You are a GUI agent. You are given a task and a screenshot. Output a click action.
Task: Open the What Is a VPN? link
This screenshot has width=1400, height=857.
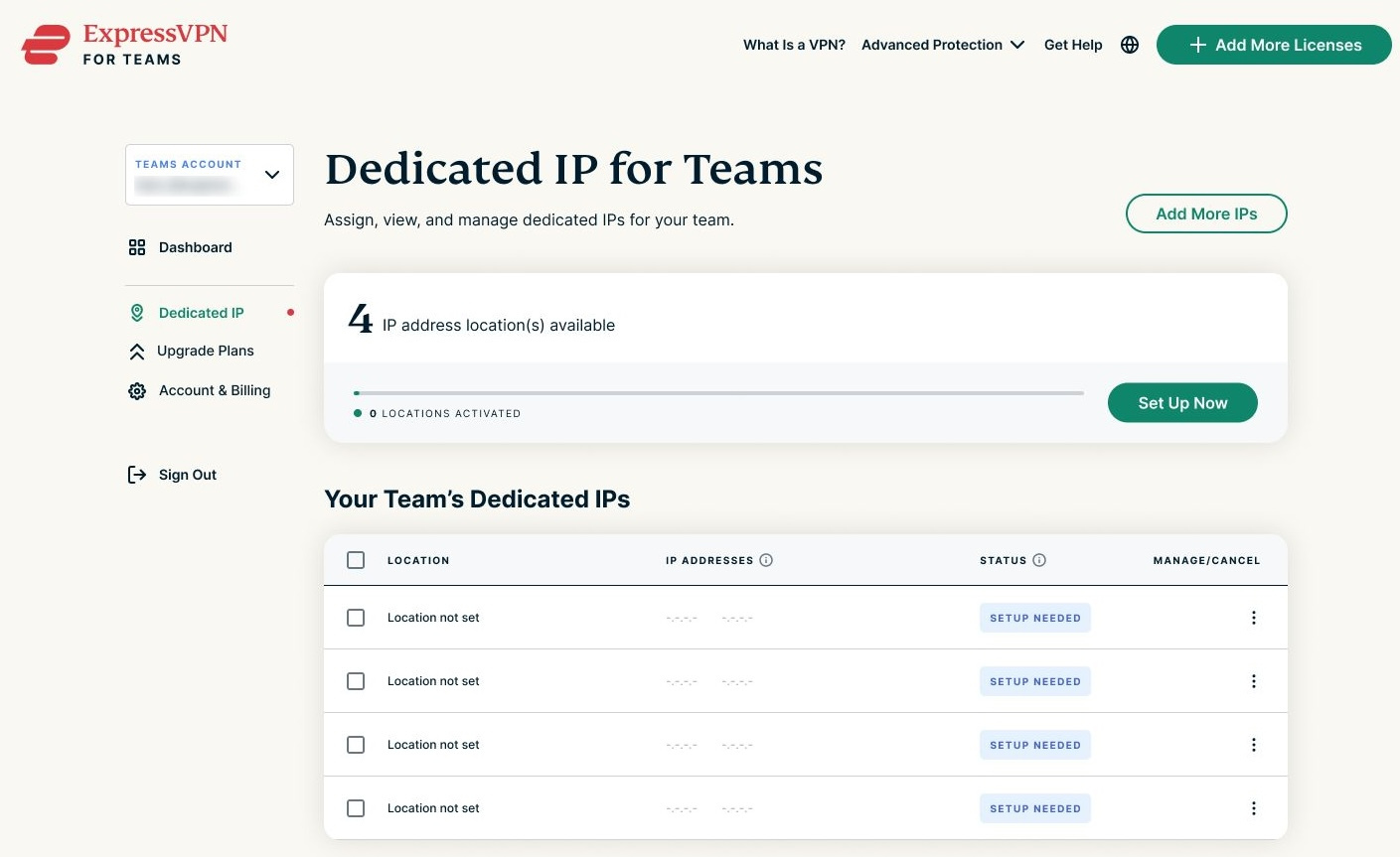click(794, 45)
